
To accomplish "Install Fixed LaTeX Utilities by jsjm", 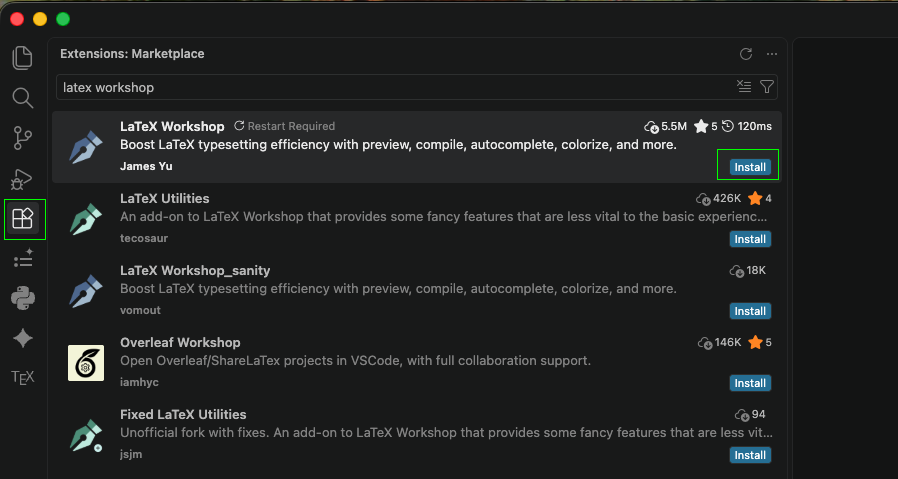I will (750, 455).
